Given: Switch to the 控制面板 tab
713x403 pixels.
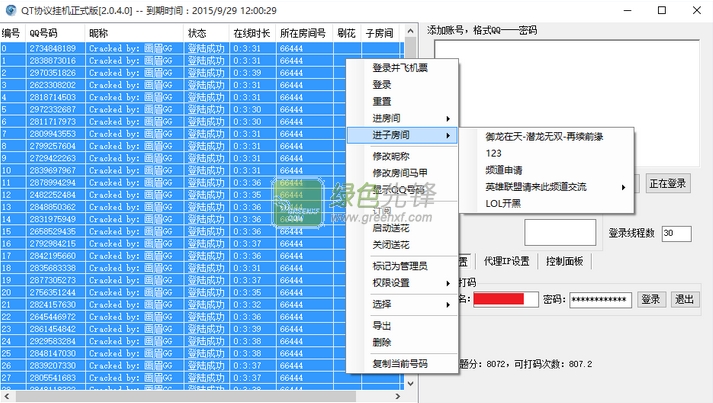Looking at the screenshot, I should pos(564,261).
